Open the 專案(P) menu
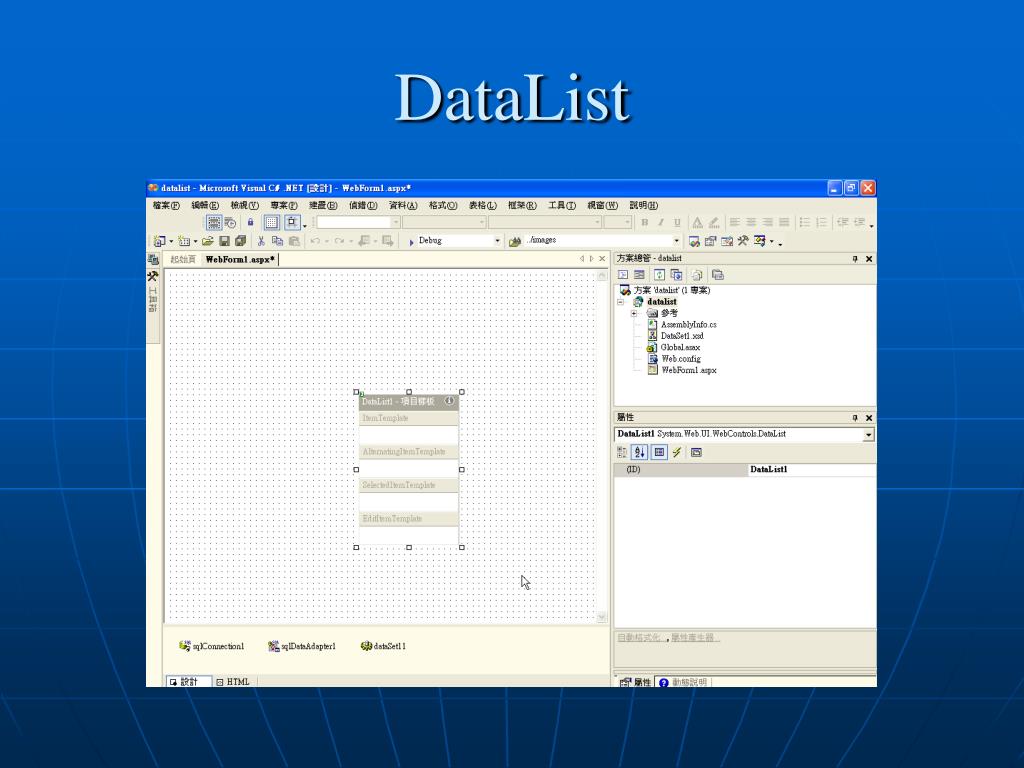1024x768 pixels. (284, 206)
